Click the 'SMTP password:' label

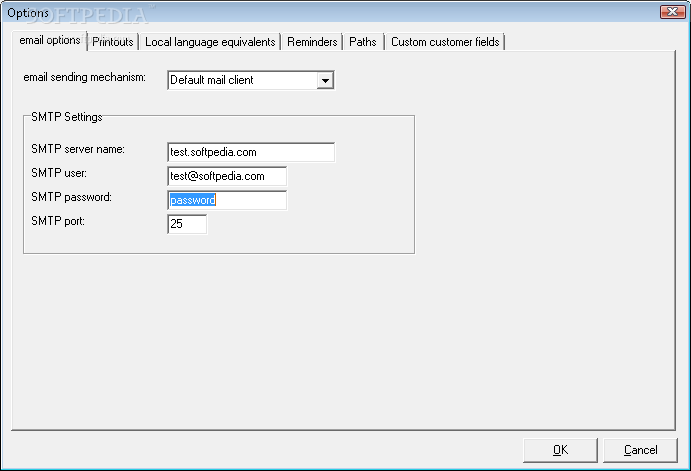(x=71, y=197)
